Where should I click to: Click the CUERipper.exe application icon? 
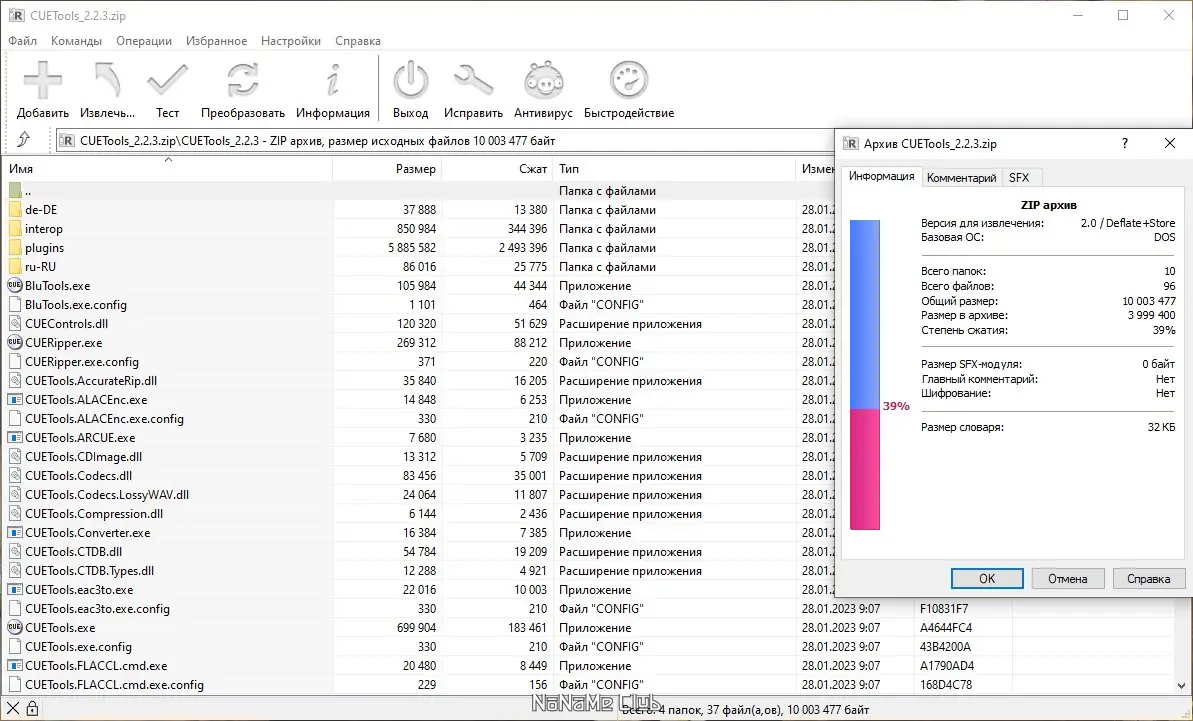point(15,343)
